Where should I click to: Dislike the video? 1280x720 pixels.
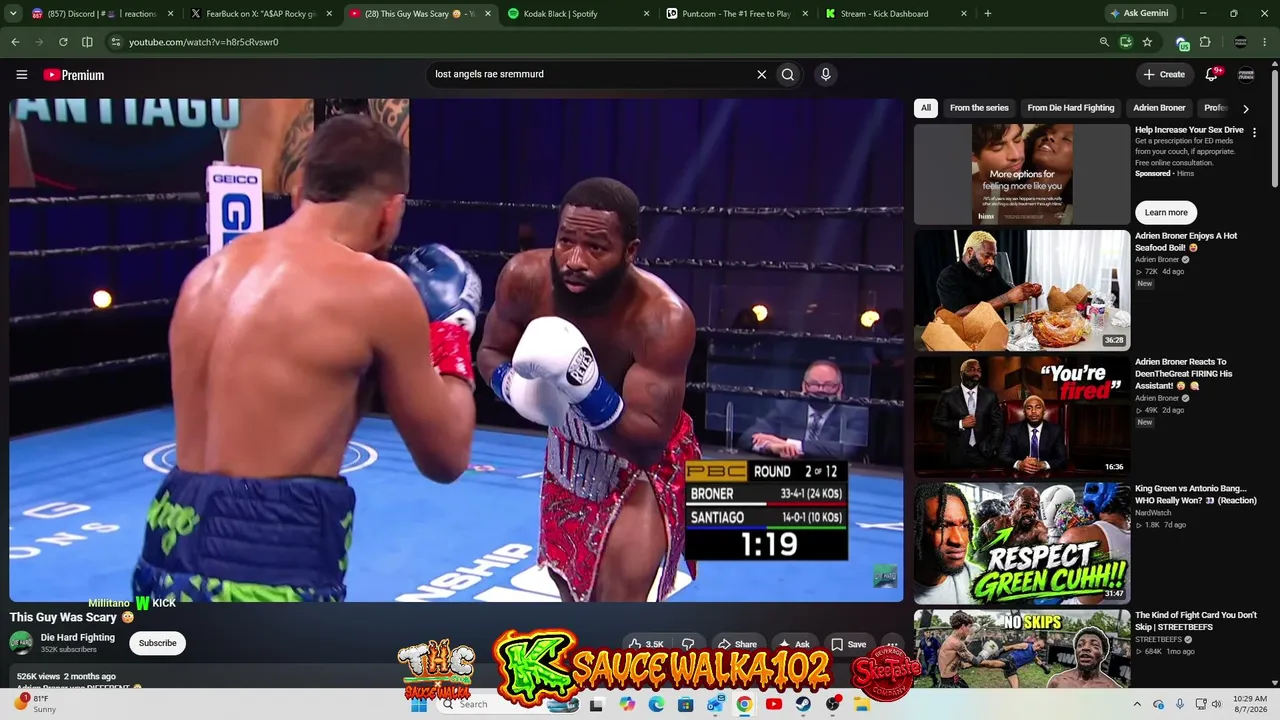click(x=688, y=644)
